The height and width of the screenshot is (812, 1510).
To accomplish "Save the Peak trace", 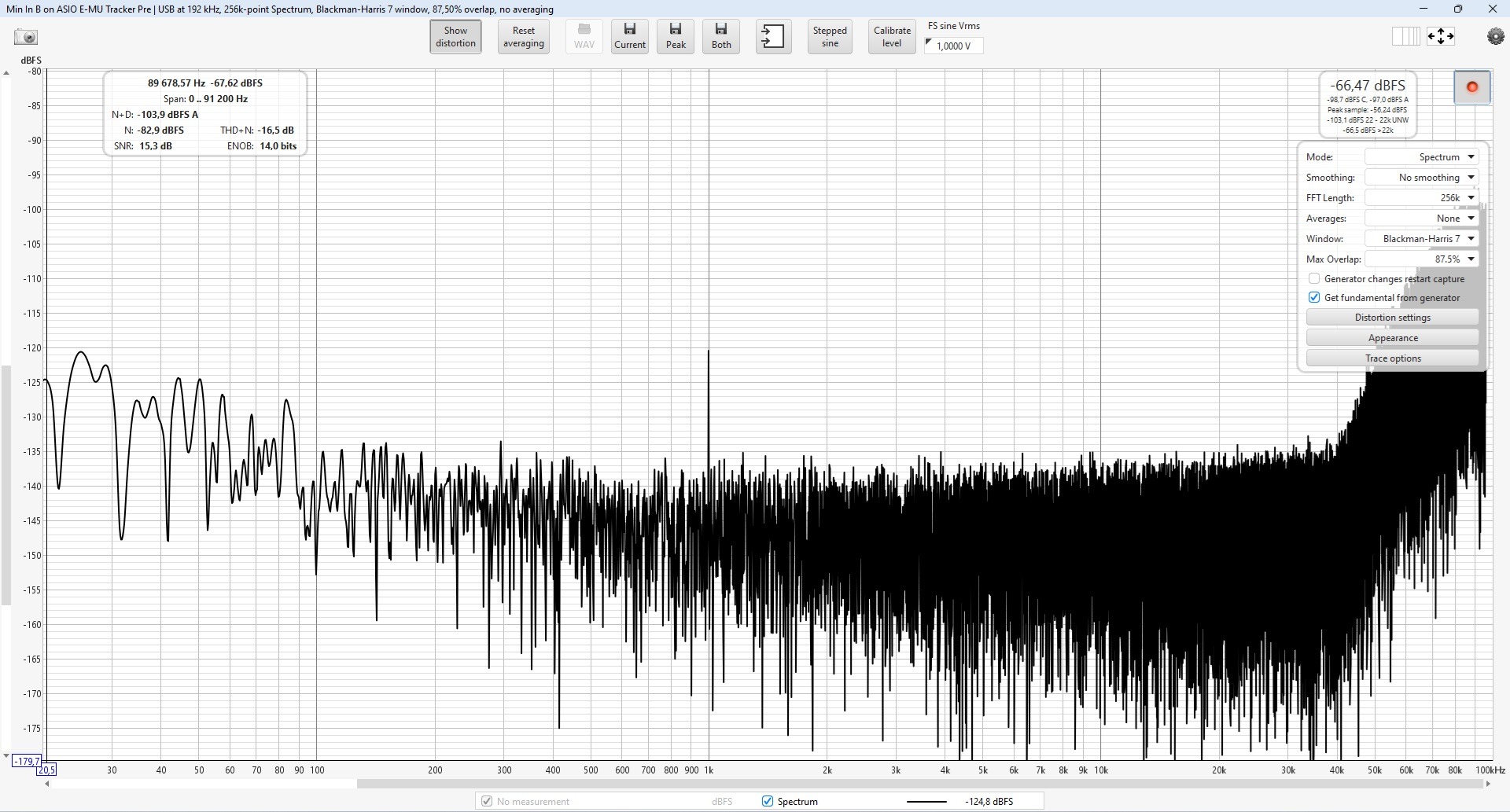I will (x=676, y=37).
